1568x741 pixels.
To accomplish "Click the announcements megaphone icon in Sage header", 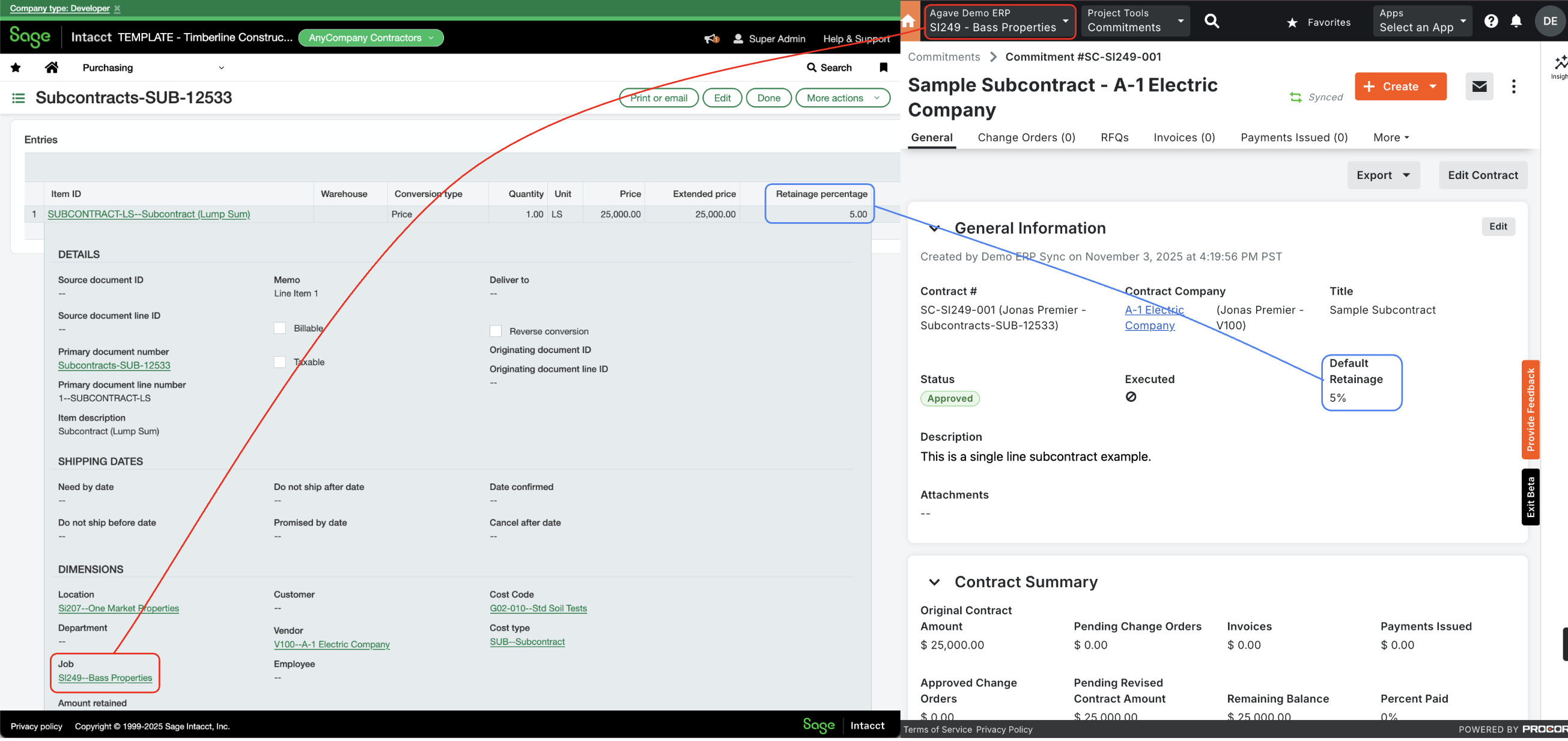I will click(710, 38).
